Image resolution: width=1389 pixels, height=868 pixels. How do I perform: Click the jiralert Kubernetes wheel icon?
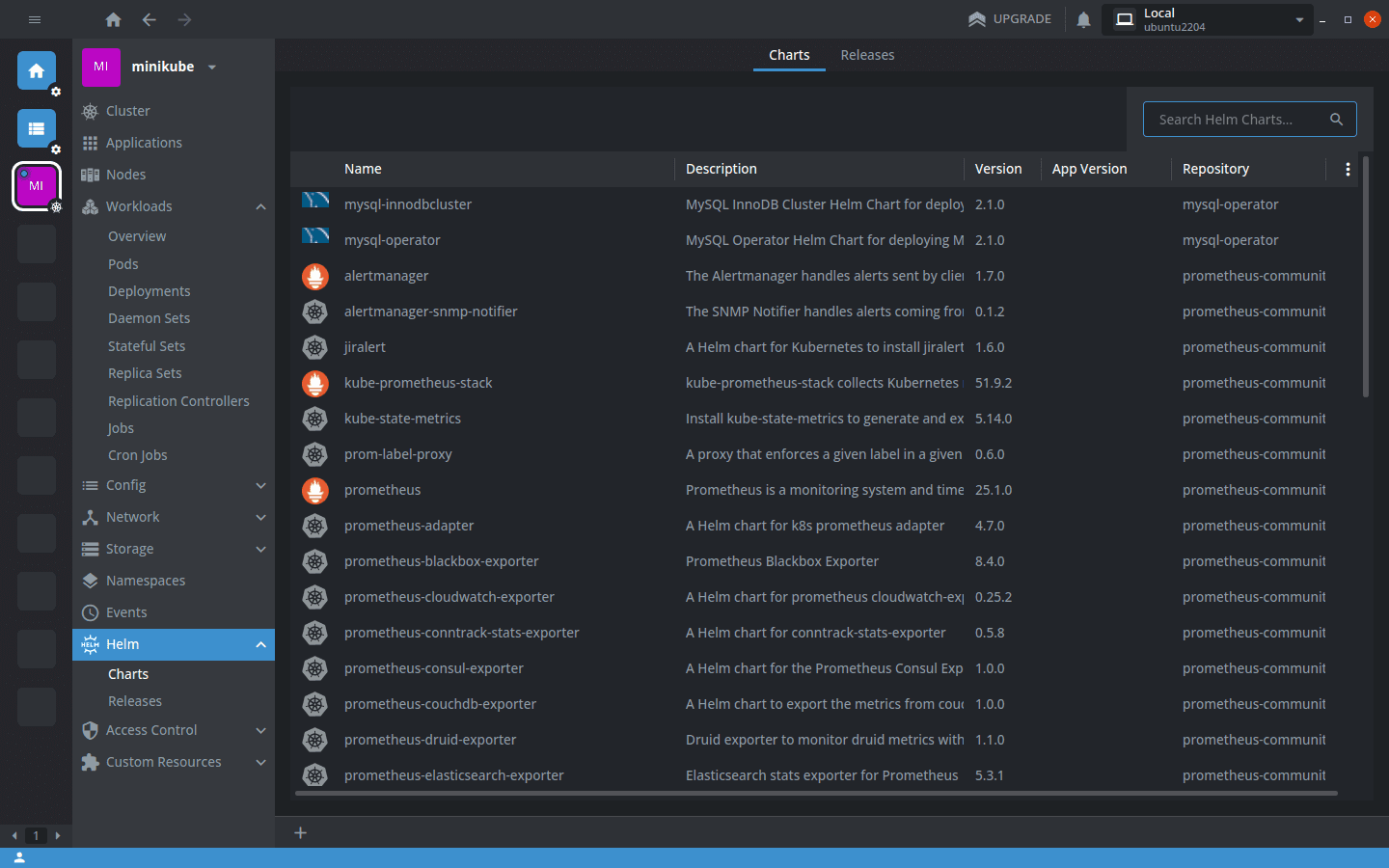[x=315, y=347]
